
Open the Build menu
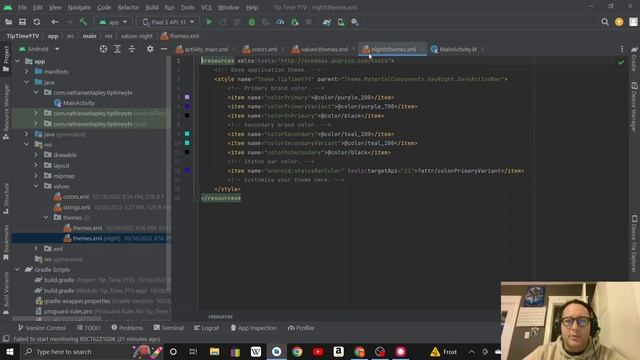tap(152, 7)
